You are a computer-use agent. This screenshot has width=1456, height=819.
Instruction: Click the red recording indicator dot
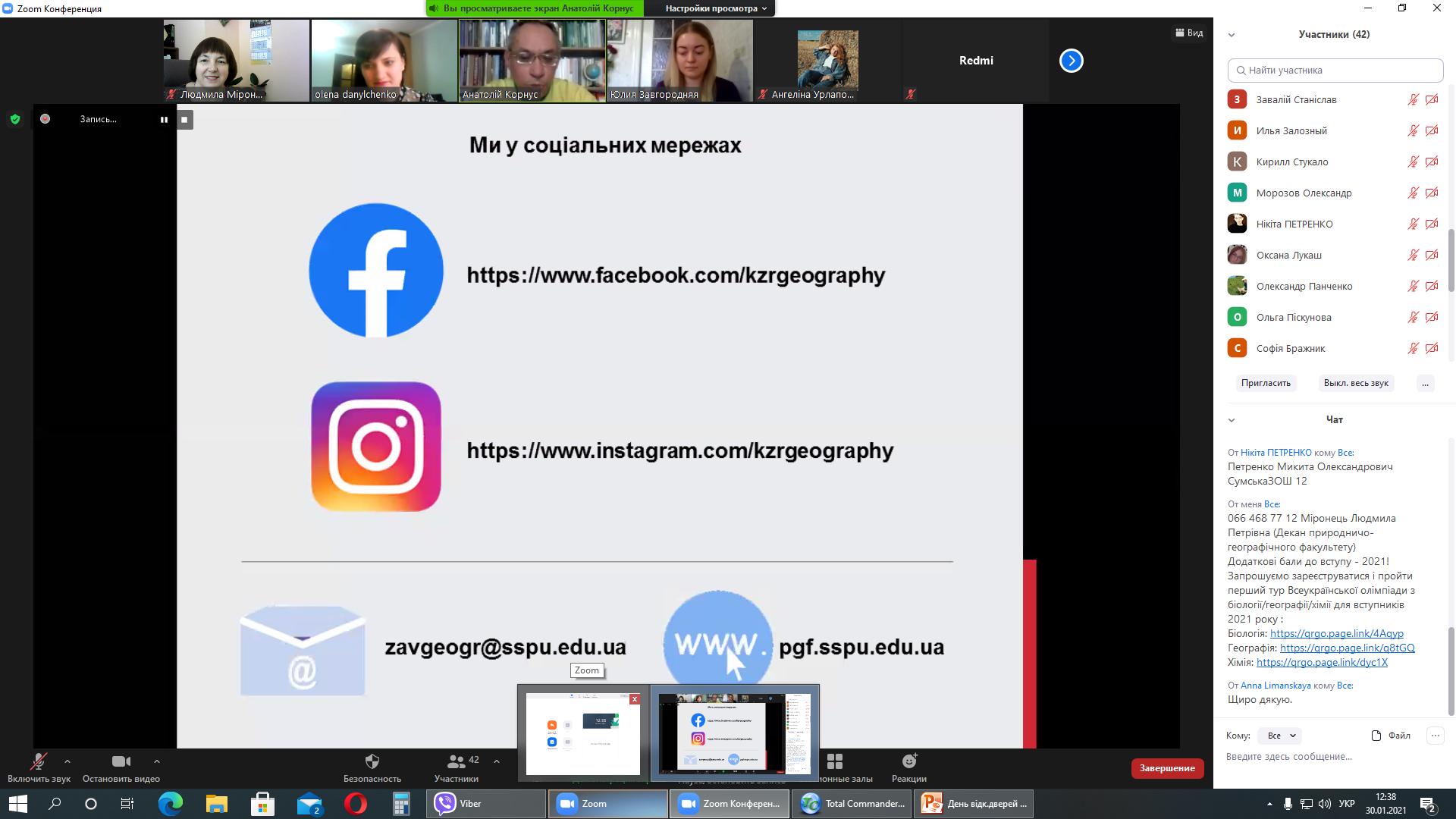point(45,119)
